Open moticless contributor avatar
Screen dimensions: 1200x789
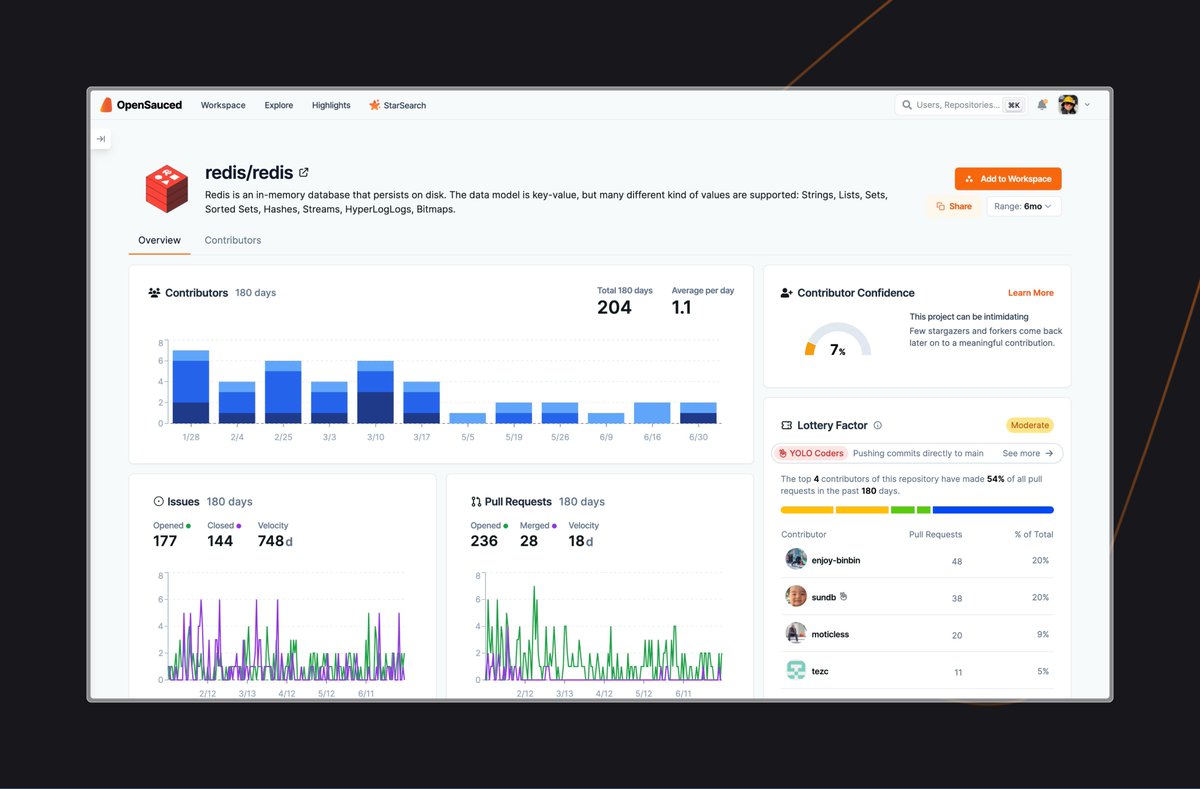796,633
